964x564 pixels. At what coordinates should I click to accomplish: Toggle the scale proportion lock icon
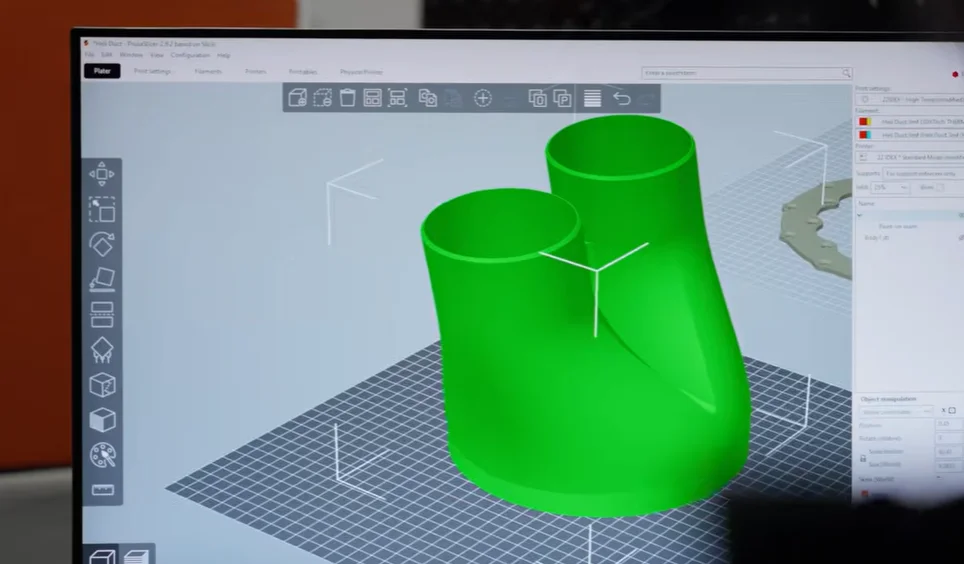coord(863,458)
